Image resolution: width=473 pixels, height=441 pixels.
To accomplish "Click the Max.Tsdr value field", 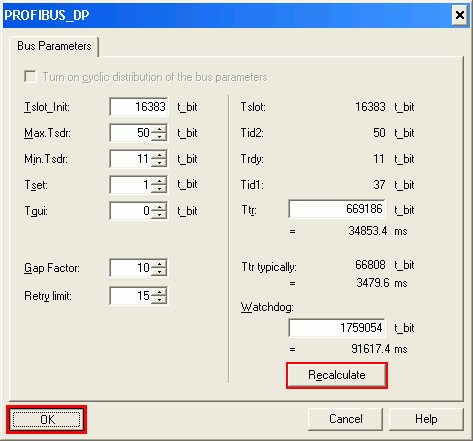I will pos(131,133).
